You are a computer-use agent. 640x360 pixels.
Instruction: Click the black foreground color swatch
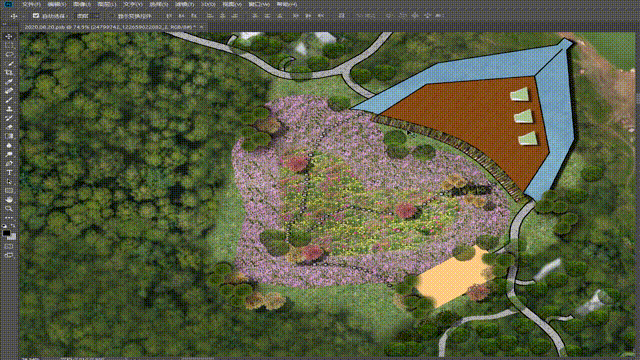tap(7, 233)
